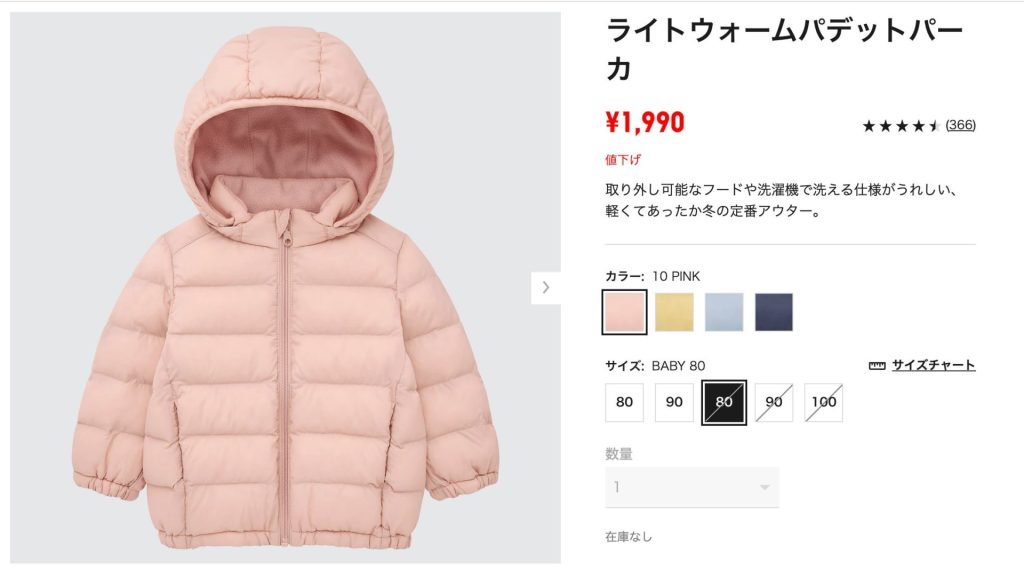Click the ライトウォームパデットパーカ product title

click(784, 49)
